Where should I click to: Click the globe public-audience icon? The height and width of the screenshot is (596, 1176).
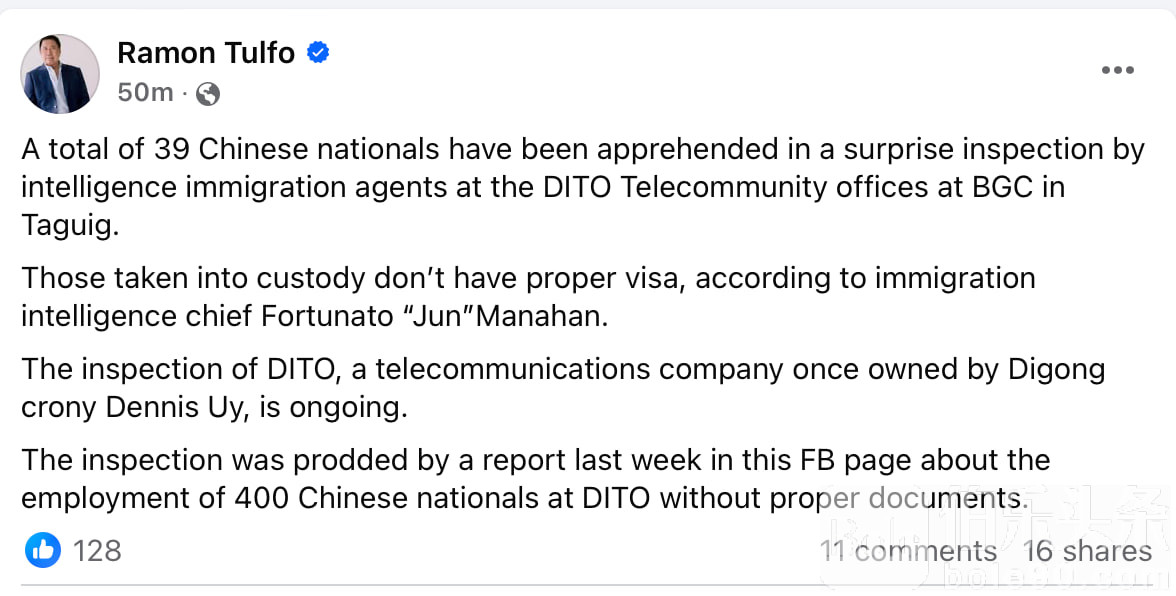(x=208, y=94)
